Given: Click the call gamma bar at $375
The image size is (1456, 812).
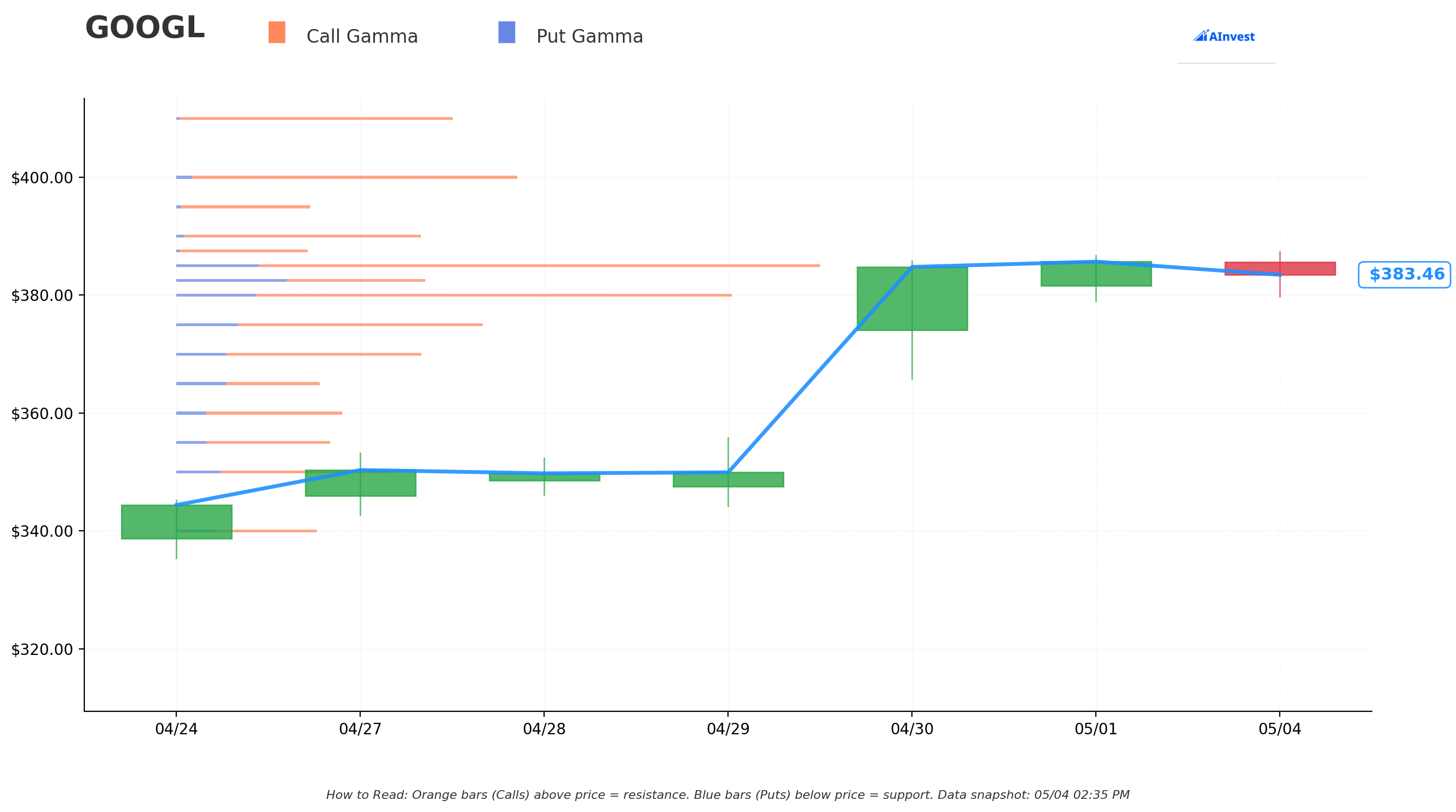Looking at the screenshot, I should pos(360,325).
